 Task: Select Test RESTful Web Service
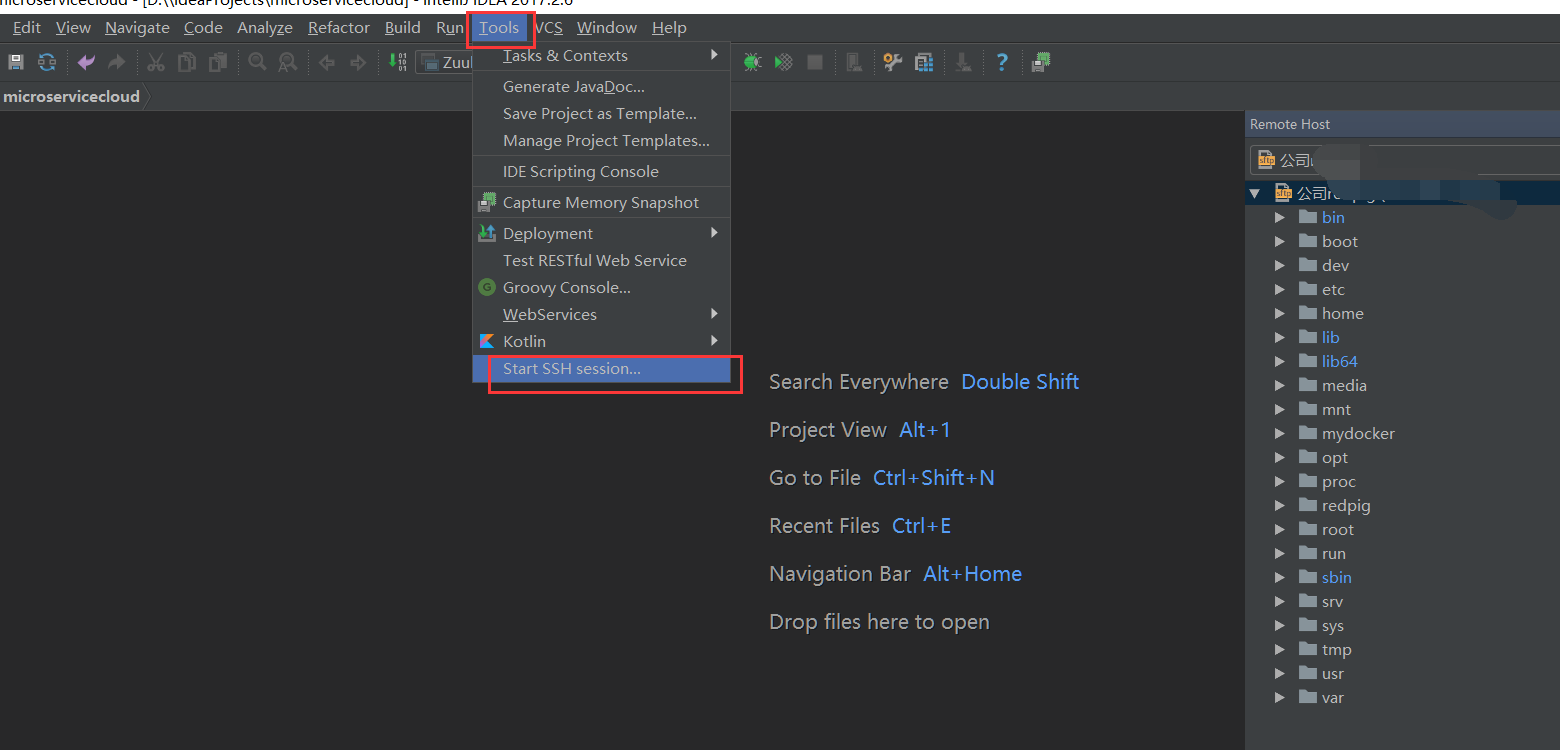point(601,261)
